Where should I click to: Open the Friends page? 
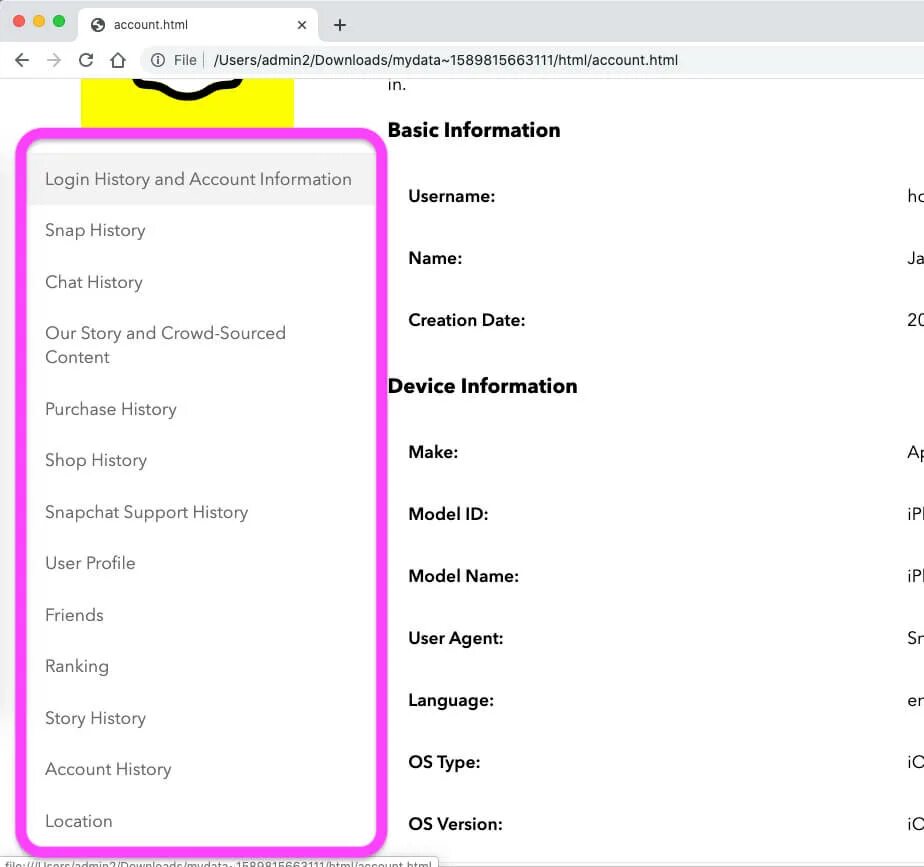tap(74, 615)
